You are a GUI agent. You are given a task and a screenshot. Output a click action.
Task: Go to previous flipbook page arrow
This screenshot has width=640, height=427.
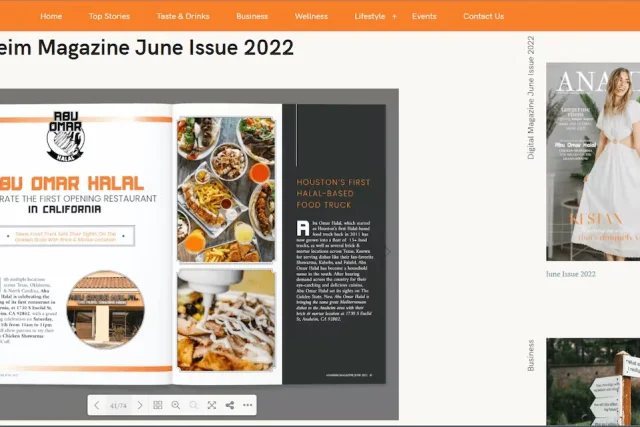97,405
